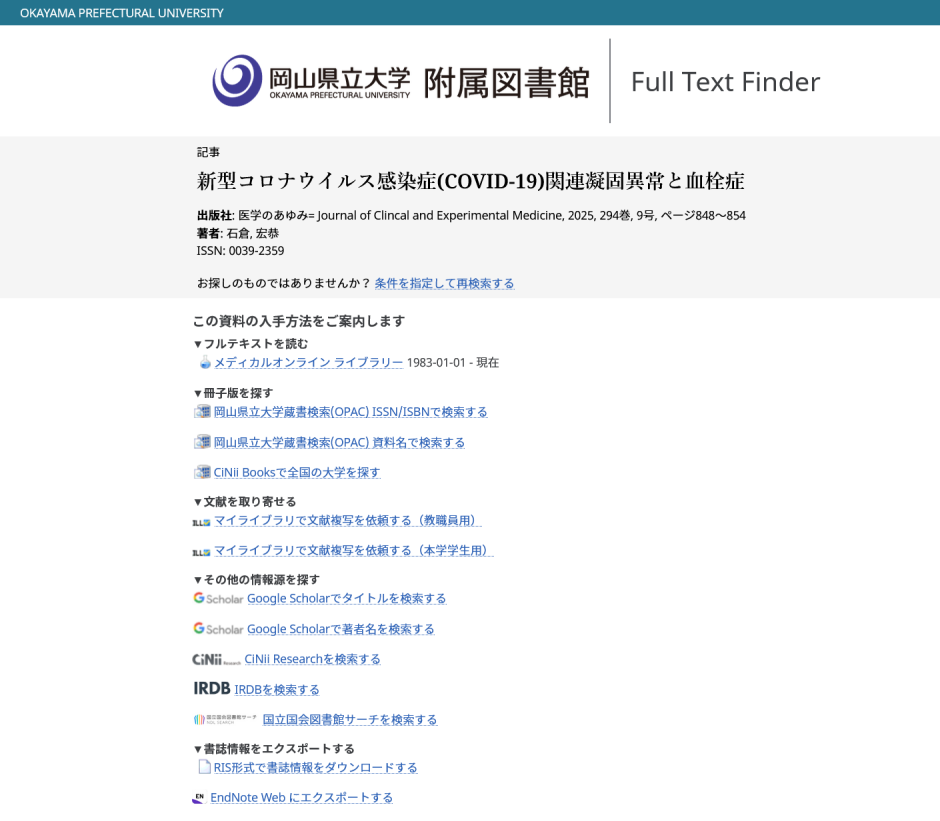This screenshot has height=821, width=940.
Task: Request copy via マイライブラリ 本学学生用 link
Action: tap(353, 550)
